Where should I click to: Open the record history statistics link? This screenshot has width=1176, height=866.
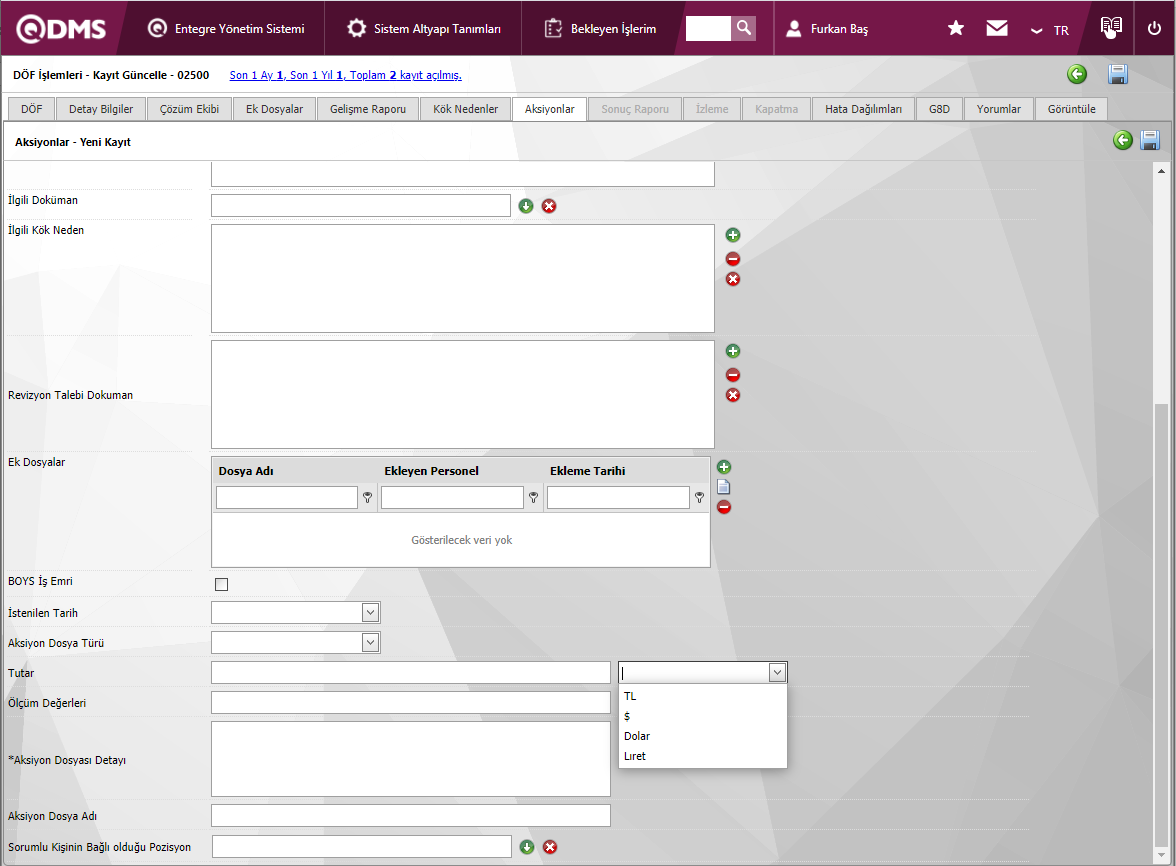pyautogui.click(x=345, y=75)
